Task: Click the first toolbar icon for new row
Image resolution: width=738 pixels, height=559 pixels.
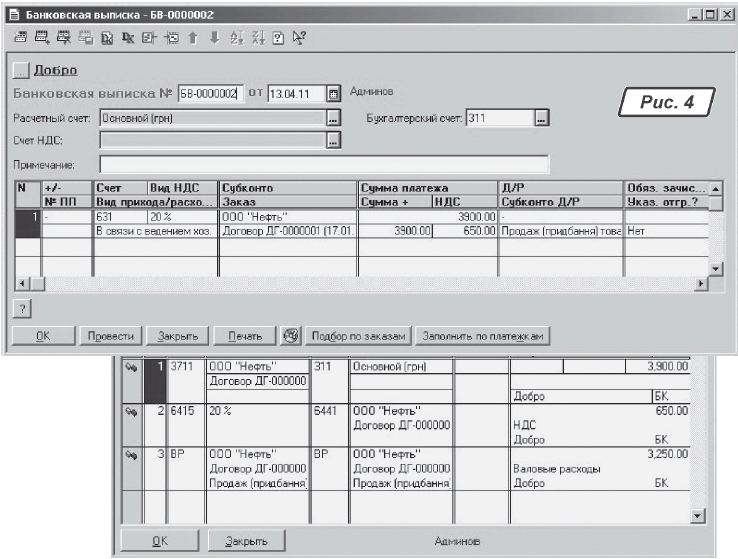Action: tap(18, 40)
